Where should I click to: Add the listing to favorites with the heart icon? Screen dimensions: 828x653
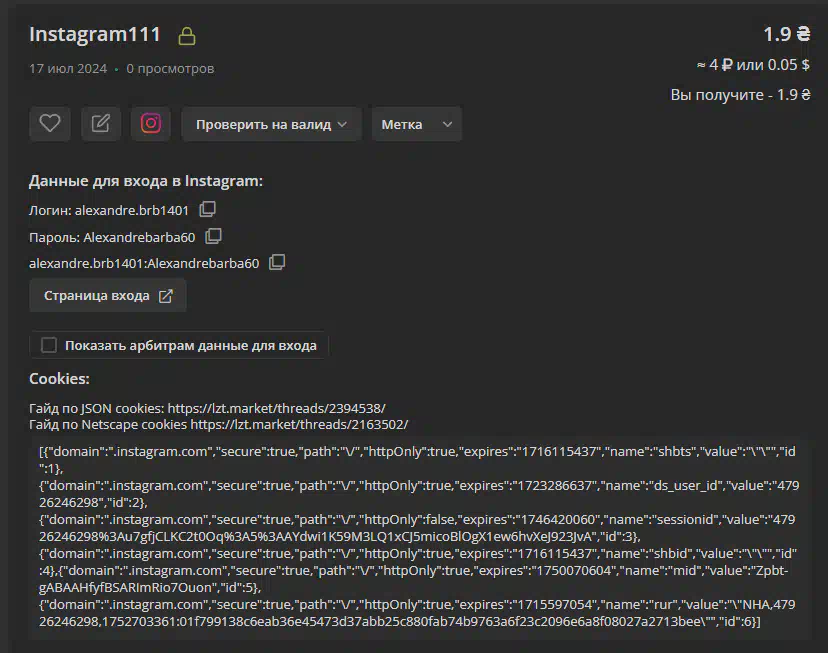[50, 124]
